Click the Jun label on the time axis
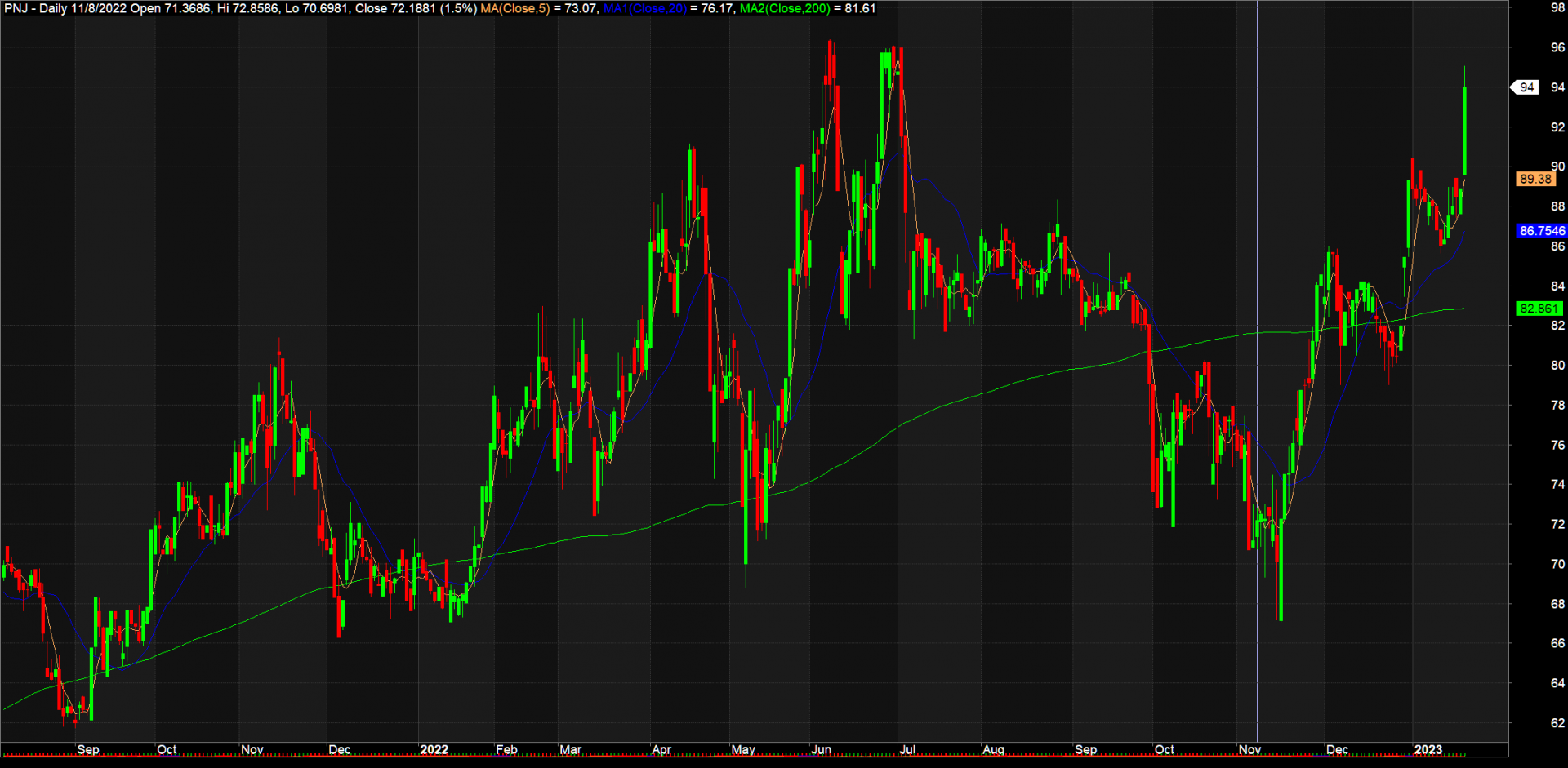 [x=821, y=749]
